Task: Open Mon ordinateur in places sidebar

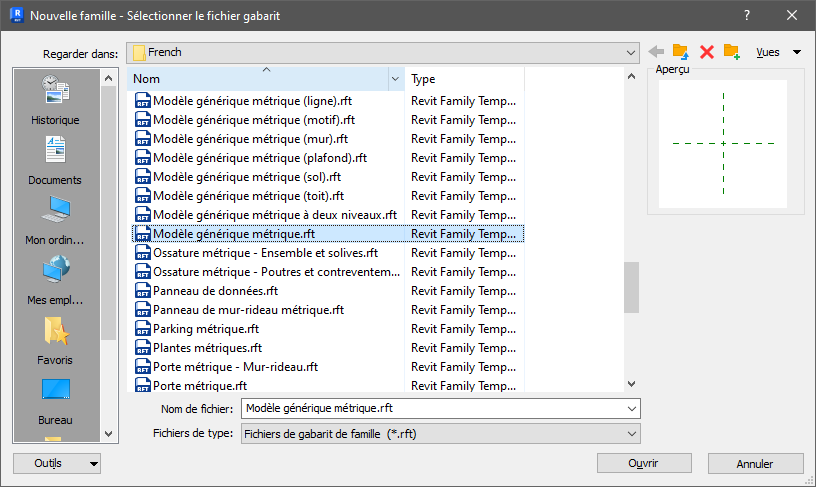Action: 55,221
